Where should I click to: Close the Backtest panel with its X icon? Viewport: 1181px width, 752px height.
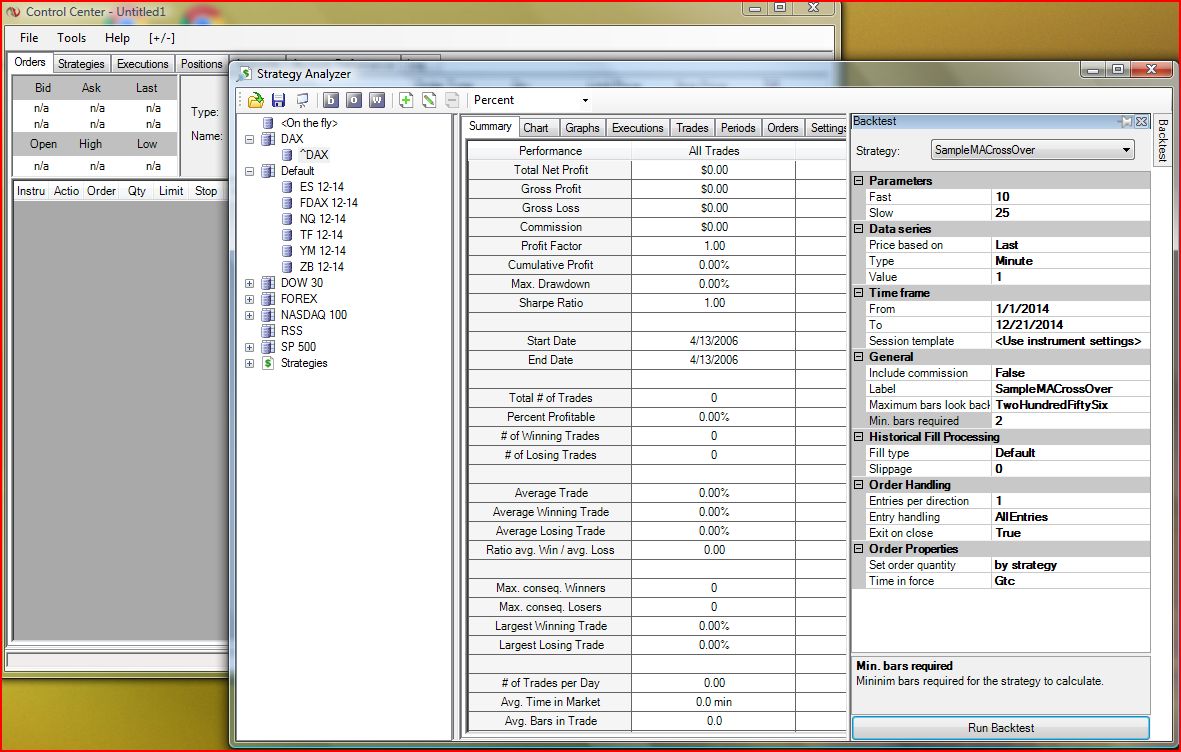(1141, 121)
